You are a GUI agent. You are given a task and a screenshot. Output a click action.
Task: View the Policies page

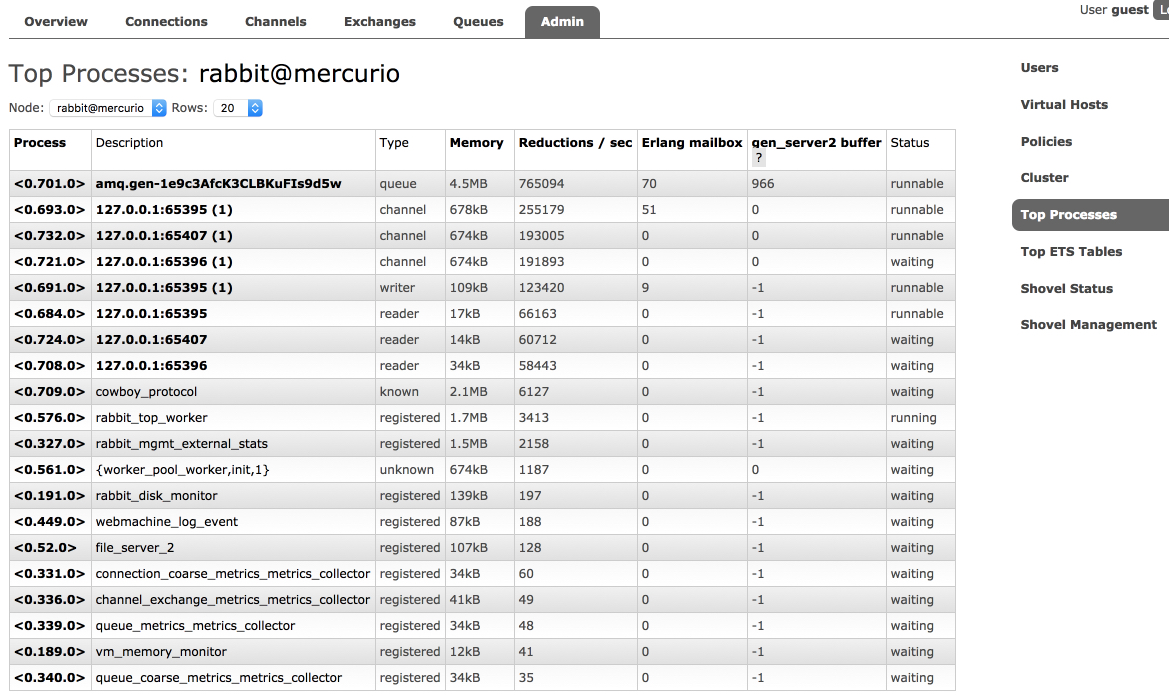click(x=1046, y=141)
